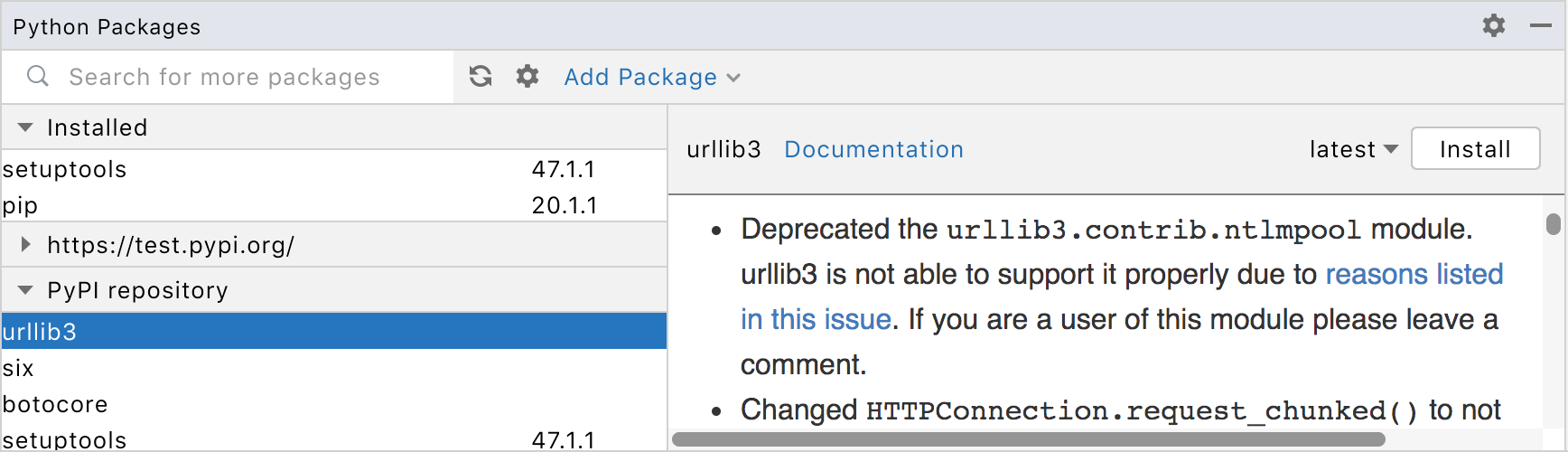The image size is (1568, 452).
Task: Collapse the PyPI repository section
Action: pos(25,290)
